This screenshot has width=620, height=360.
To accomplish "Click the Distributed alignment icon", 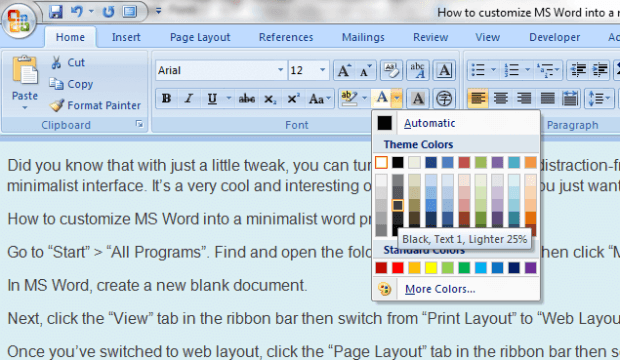I will pos(570,98).
